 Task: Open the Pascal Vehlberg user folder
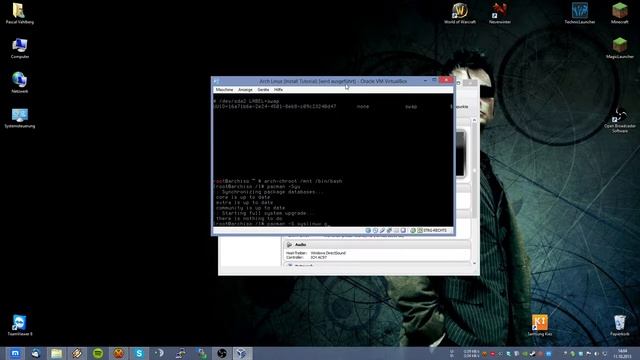[20, 13]
